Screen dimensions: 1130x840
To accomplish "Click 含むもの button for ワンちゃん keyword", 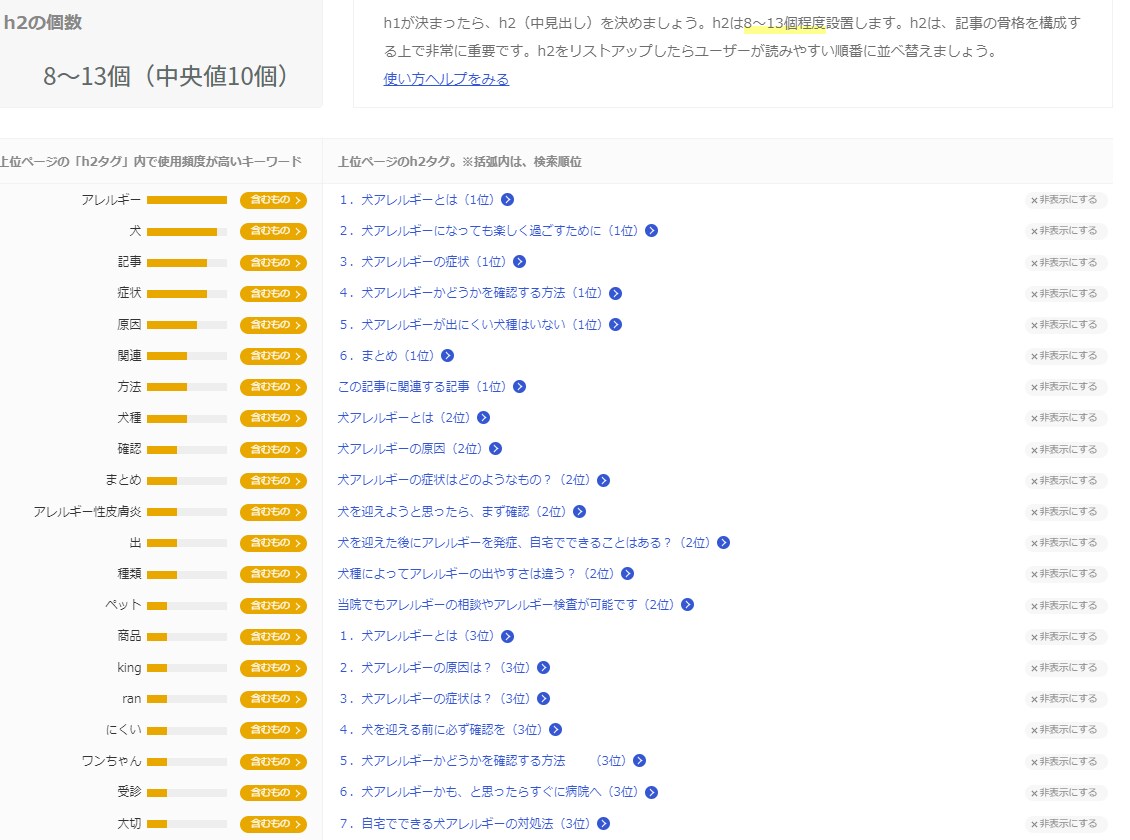I will [x=274, y=761].
